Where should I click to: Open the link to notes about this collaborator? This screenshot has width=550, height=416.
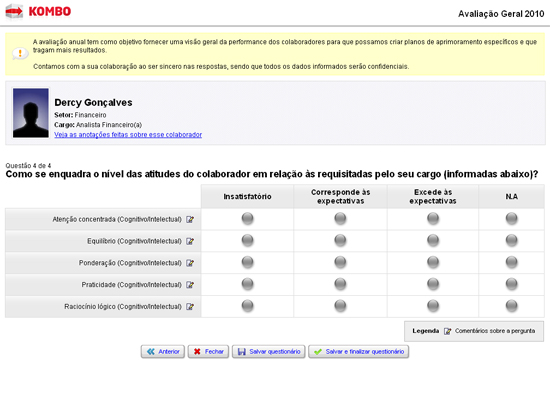pyautogui.click(x=128, y=135)
